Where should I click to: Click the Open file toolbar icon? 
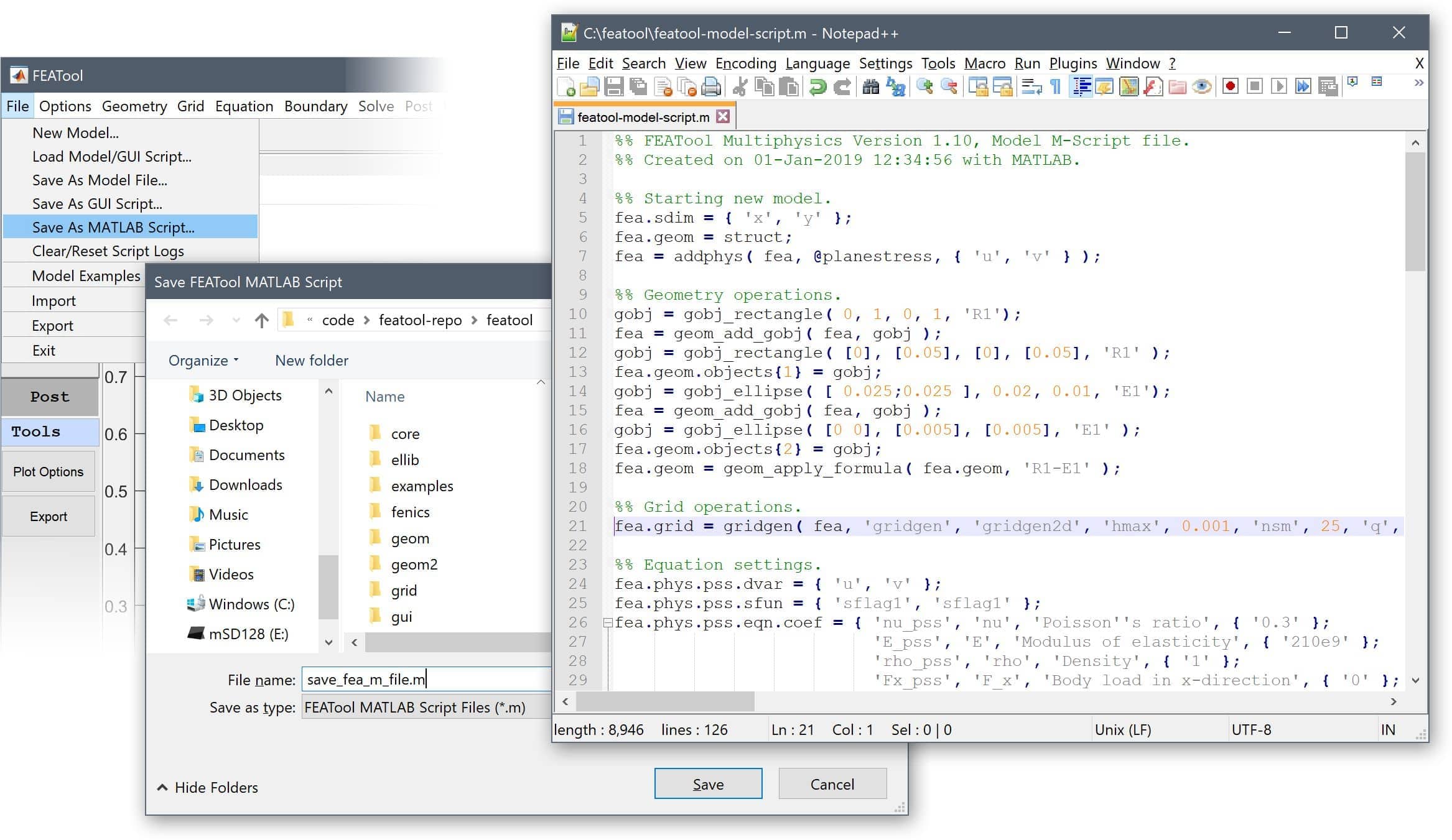pos(589,87)
